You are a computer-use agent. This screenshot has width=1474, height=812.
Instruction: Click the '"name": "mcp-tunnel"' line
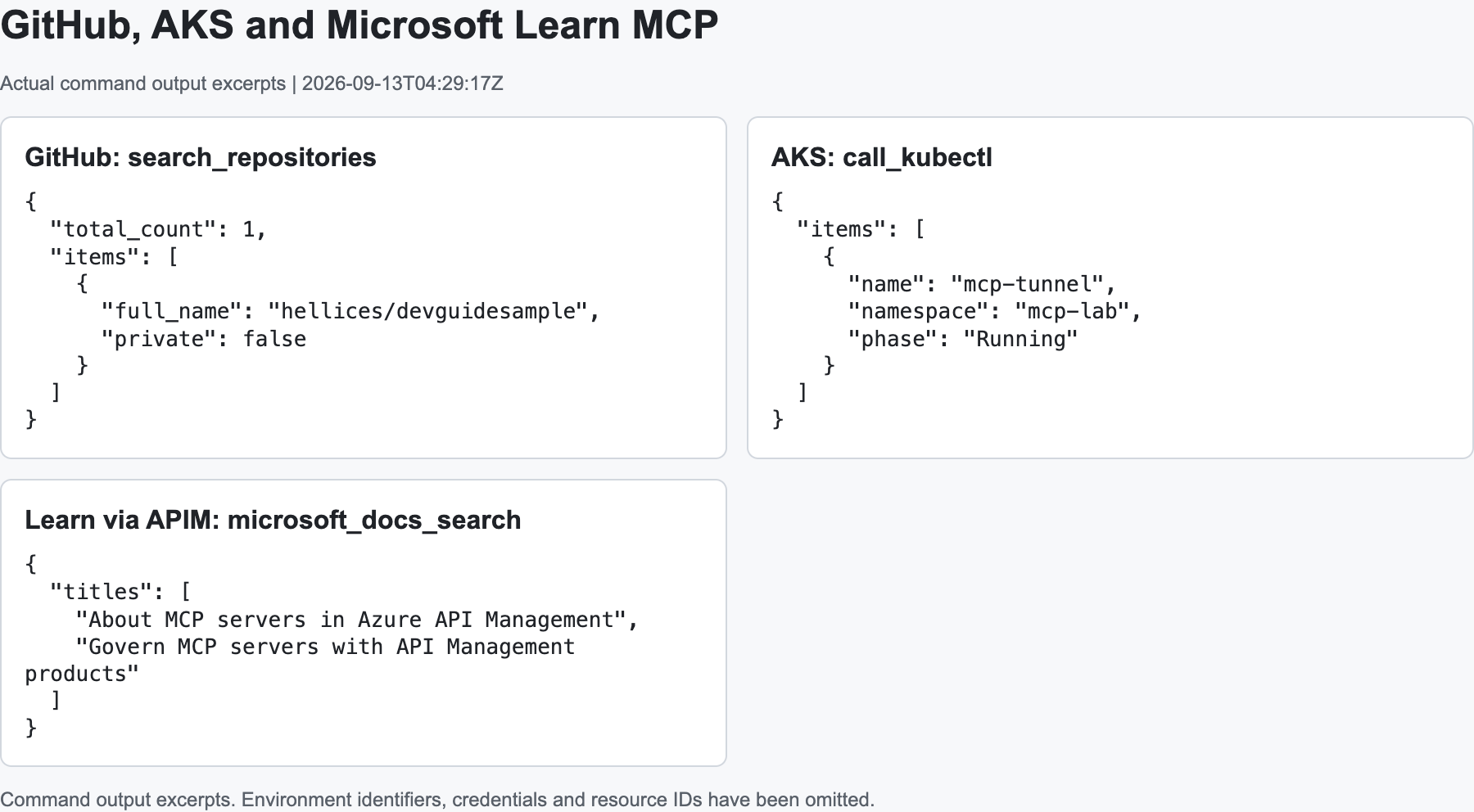point(983,284)
